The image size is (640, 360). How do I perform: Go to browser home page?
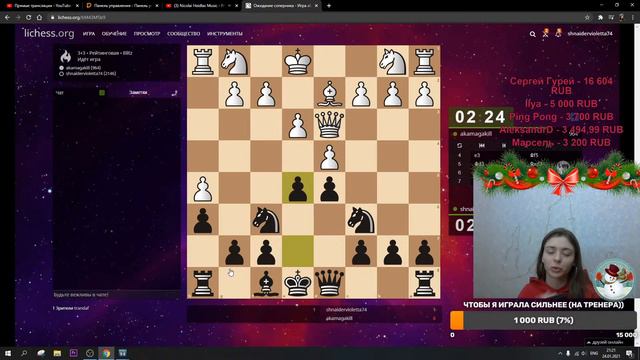tap(39, 18)
